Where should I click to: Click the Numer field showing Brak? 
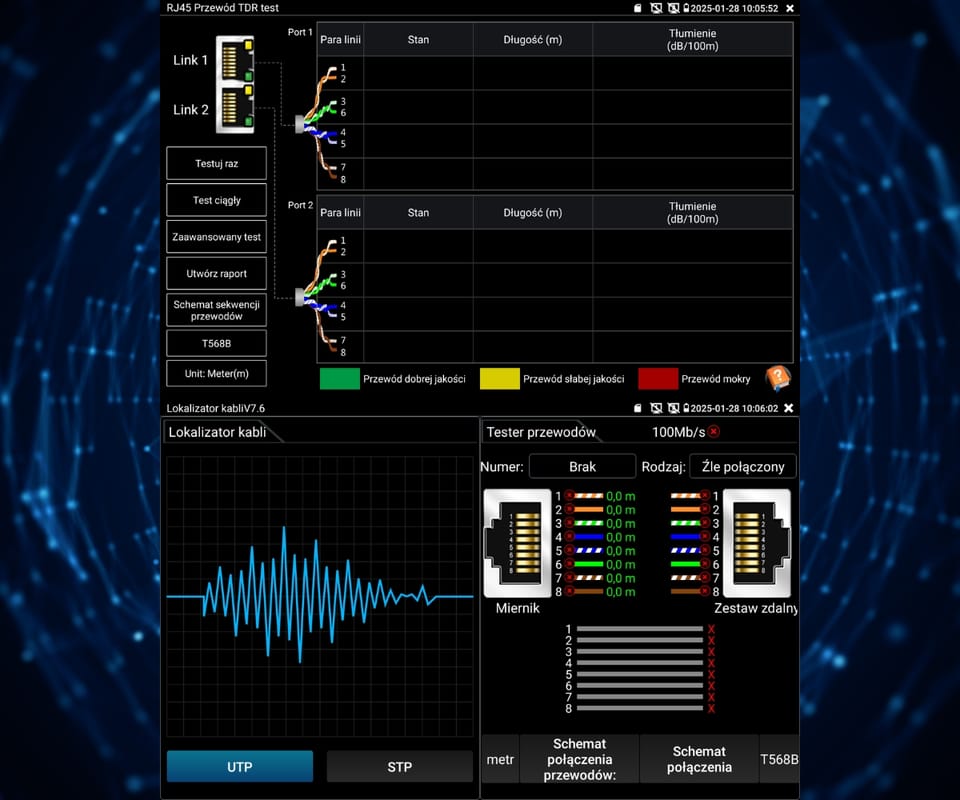[x=582, y=466]
